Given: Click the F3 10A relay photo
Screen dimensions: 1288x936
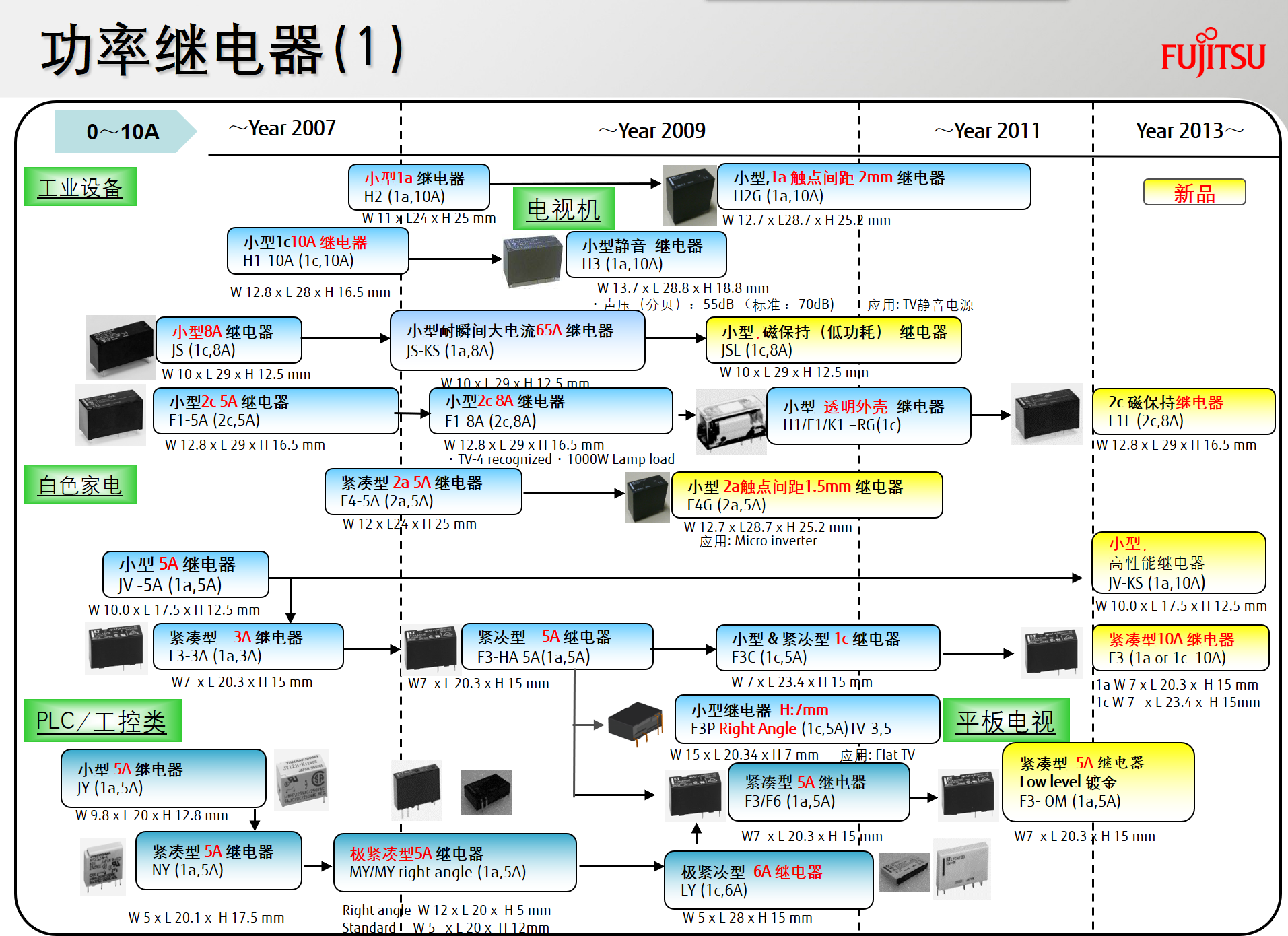Looking at the screenshot, I should tap(1052, 652).
